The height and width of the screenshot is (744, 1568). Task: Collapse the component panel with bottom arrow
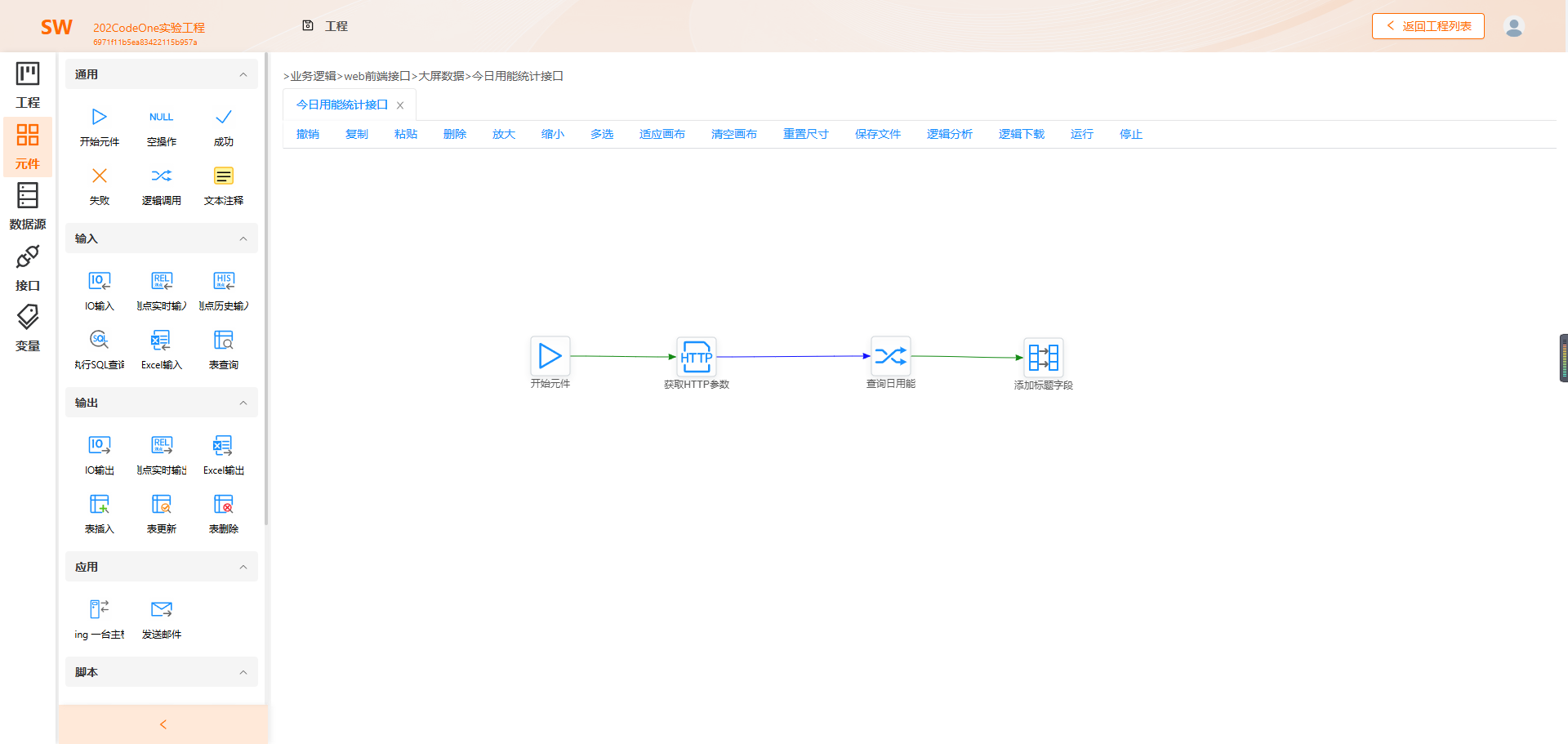[x=163, y=724]
